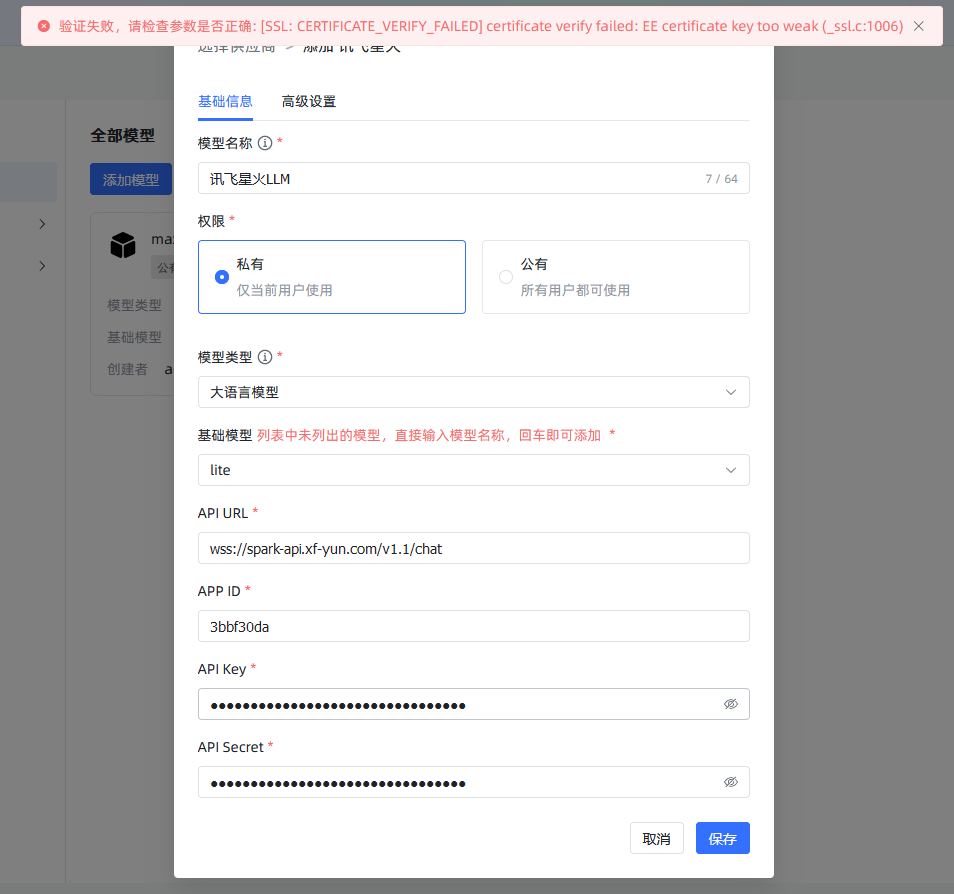Click the 创建者 label in background card
Viewport: 954px width, 894px height.
[x=127, y=369]
